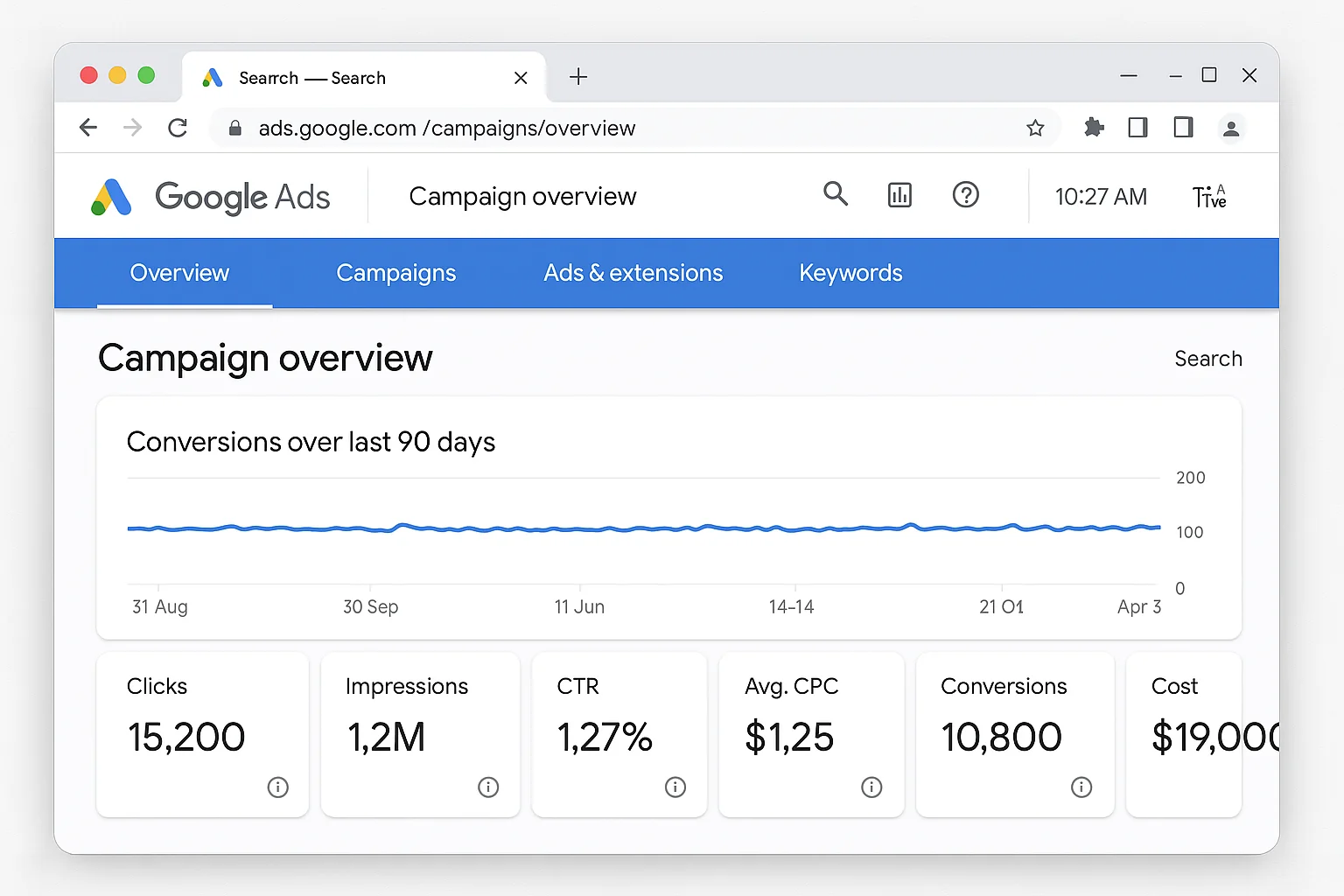
Task: Open the help question mark icon
Action: point(965,194)
